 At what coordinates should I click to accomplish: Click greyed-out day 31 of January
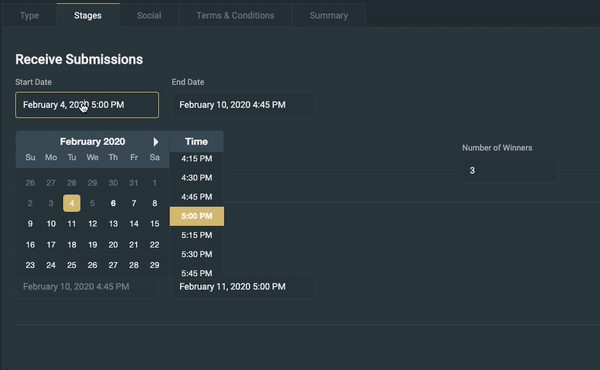pyautogui.click(x=134, y=183)
